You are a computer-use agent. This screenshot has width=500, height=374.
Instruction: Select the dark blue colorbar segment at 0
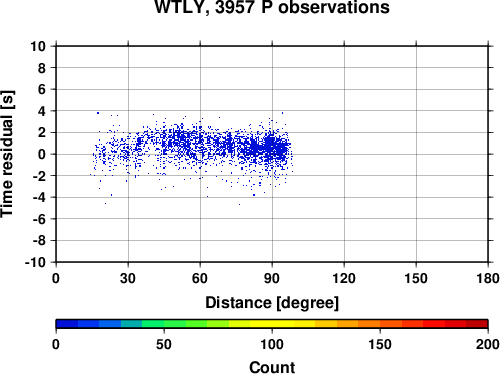click(67, 324)
